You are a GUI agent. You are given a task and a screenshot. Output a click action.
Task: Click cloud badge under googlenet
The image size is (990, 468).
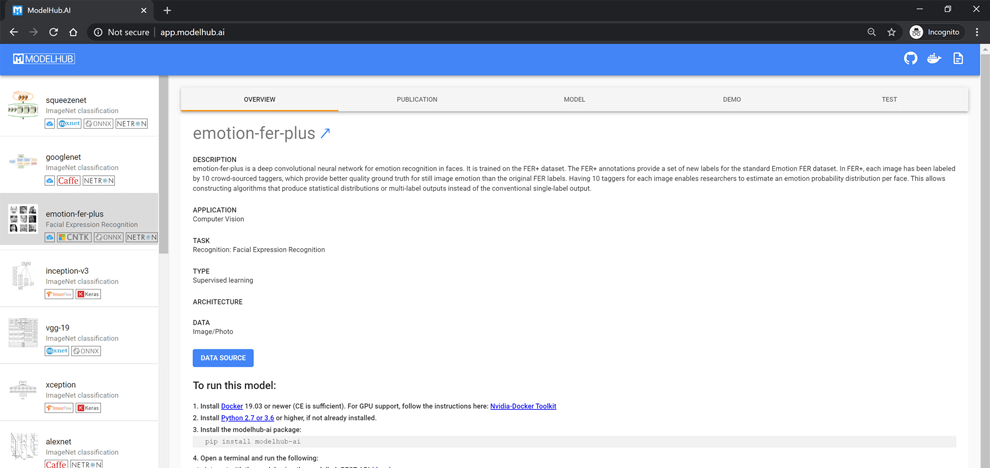point(50,181)
